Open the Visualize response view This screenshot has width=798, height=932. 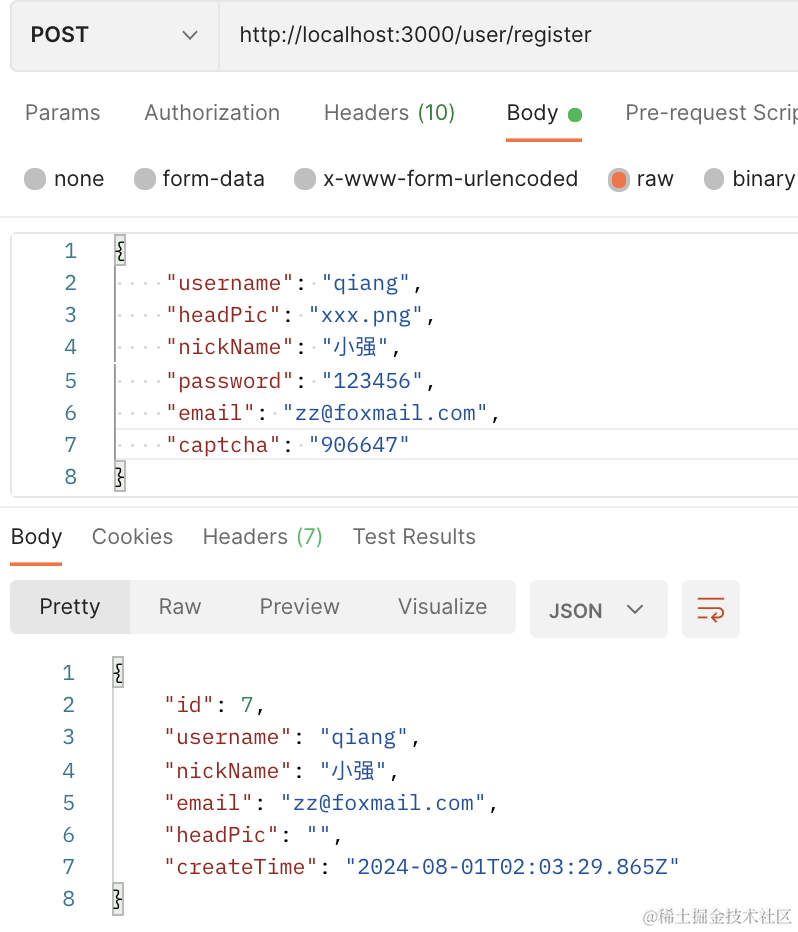[x=442, y=607]
